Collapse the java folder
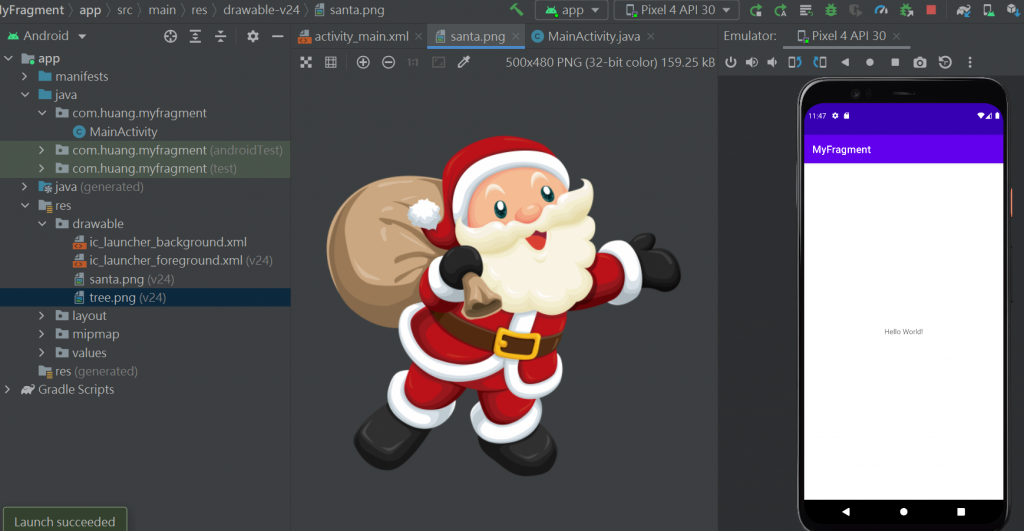Viewport: 1024px width, 531px height. coord(25,95)
